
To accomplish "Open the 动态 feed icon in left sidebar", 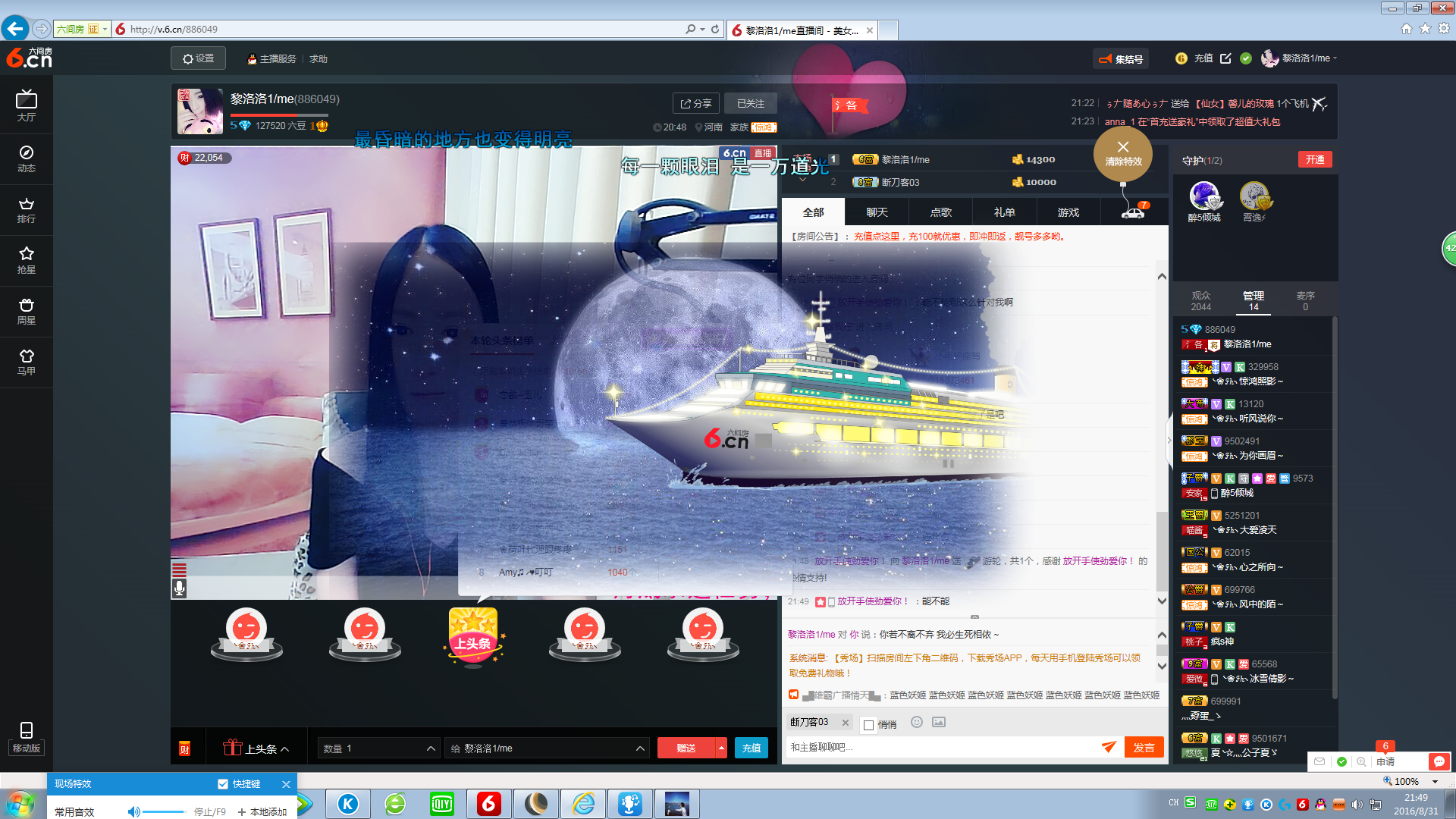I will pos(27,158).
